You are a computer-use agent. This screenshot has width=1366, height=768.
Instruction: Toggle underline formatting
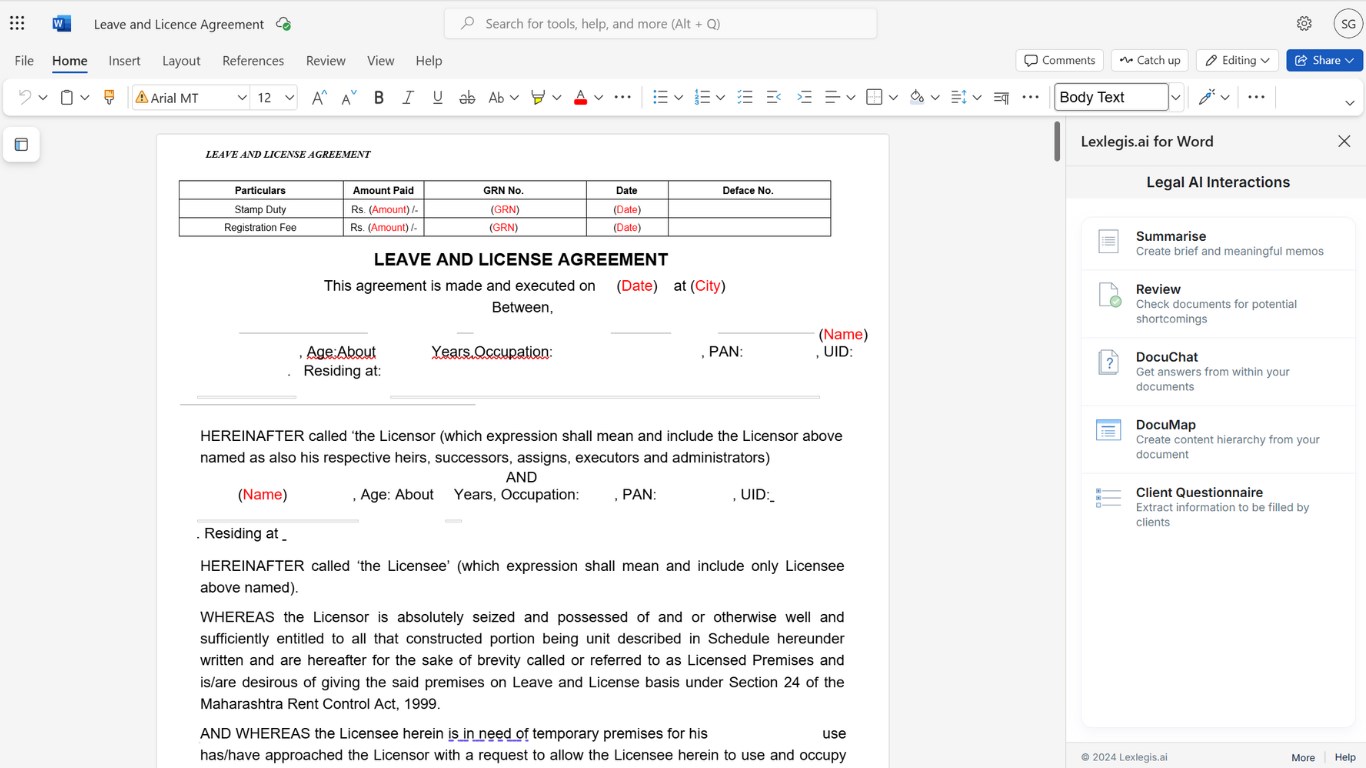pos(437,97)
